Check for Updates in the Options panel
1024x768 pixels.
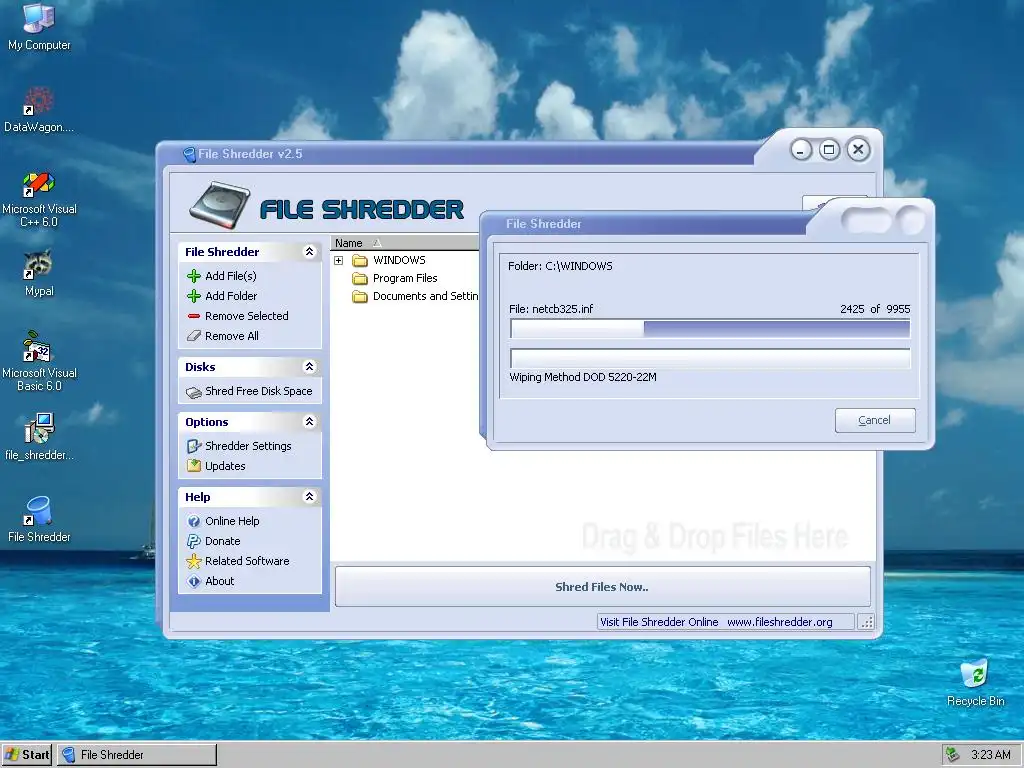225,466
